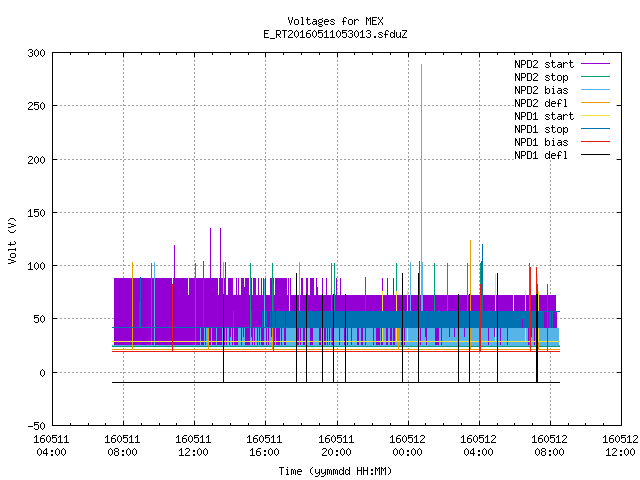Click the 'Voltages for MEX' chart title
The height and width of the screenshot is (480, 640).
point(335,21)
